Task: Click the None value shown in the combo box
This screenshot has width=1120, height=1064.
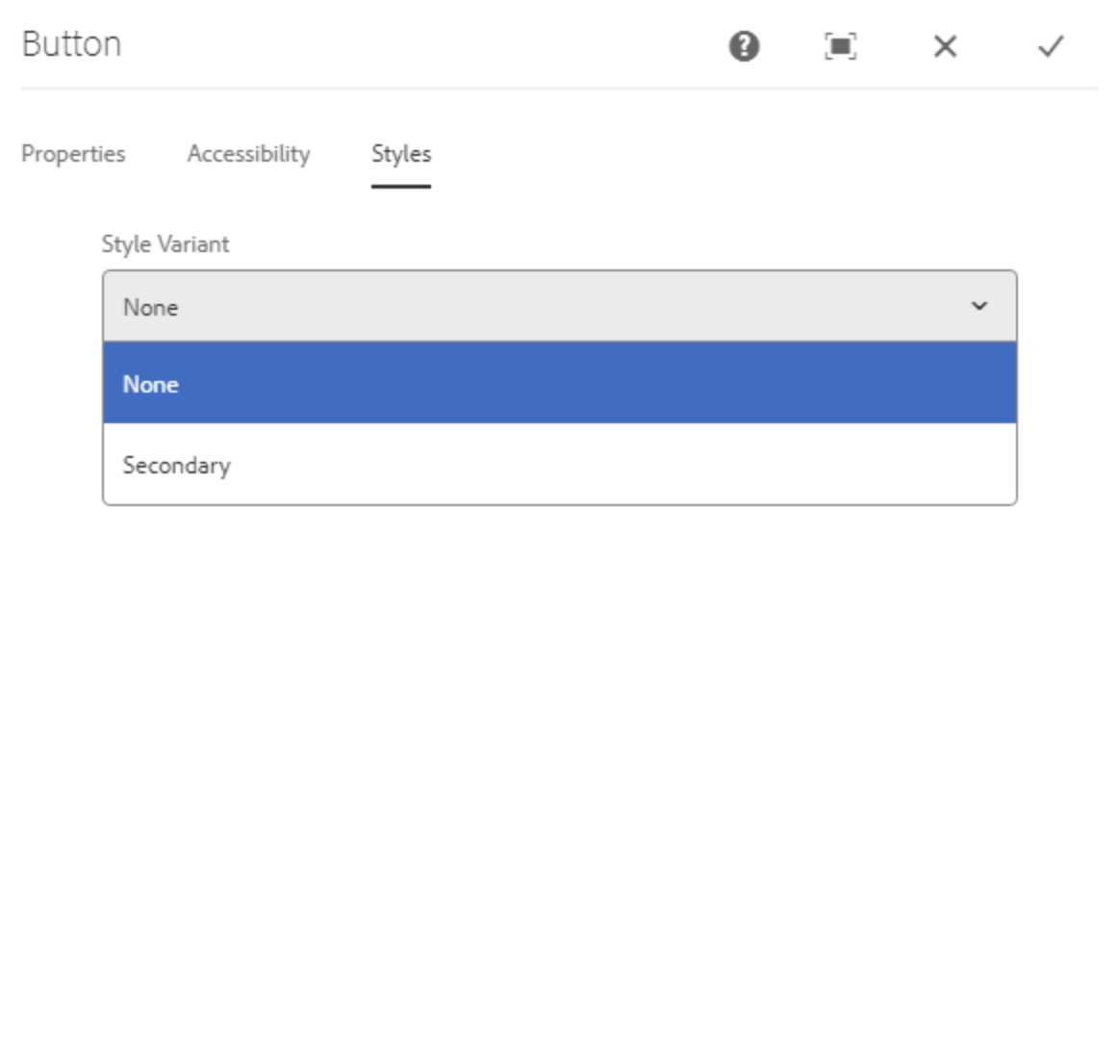Action: [x=151, y=308]
